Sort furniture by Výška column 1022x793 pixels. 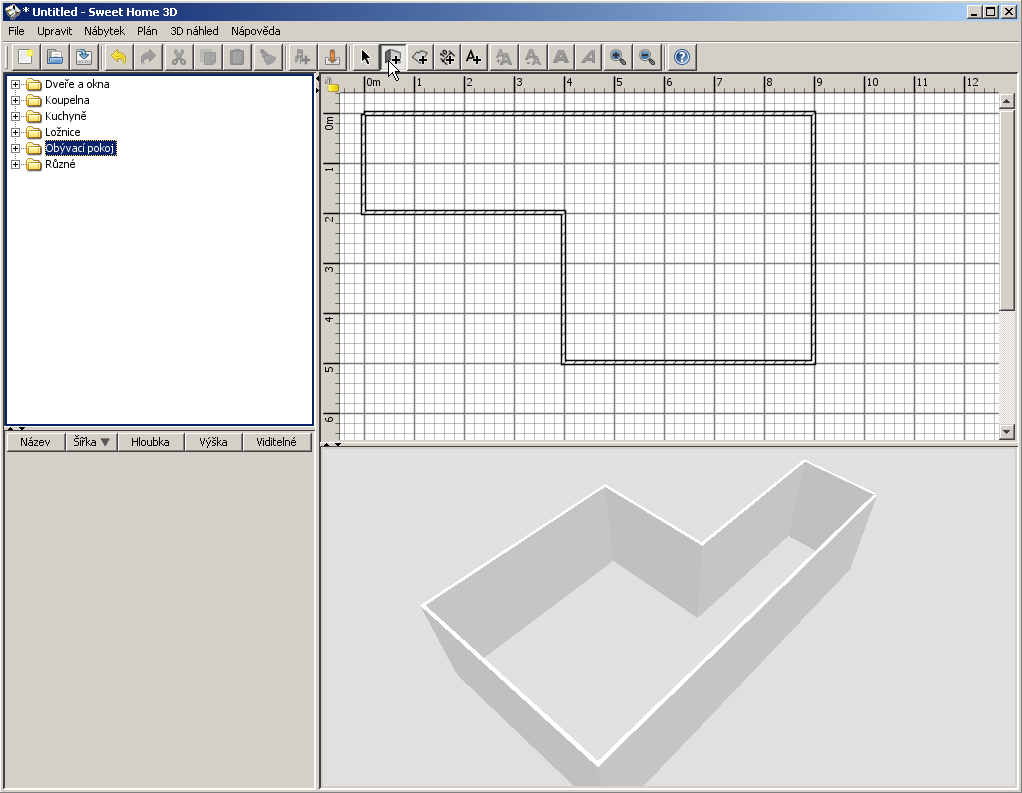(213, 442)
